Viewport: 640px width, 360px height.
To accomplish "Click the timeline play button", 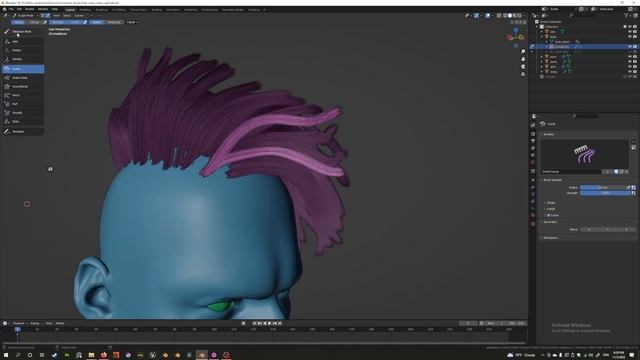I will pos(269,323).
